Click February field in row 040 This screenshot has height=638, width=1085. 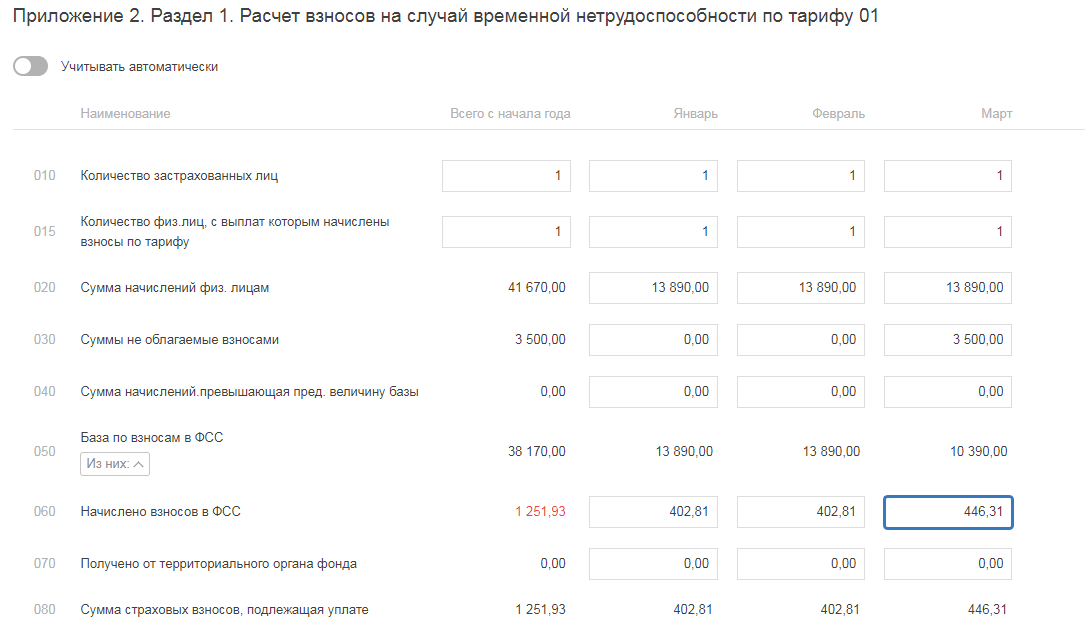(x=800, y=392)
